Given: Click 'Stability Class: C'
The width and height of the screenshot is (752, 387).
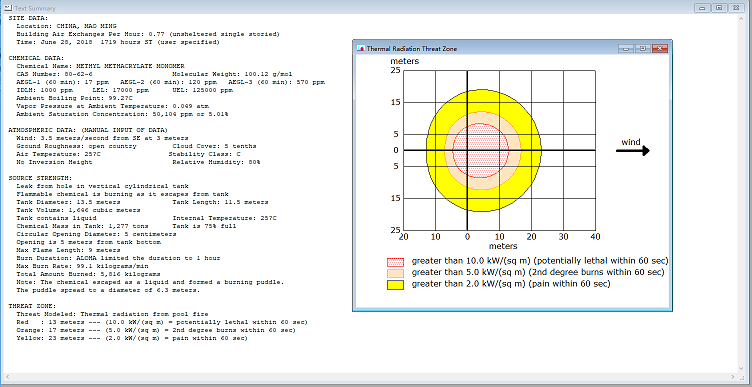Looking at the screenshot, I should pos(204,154).
